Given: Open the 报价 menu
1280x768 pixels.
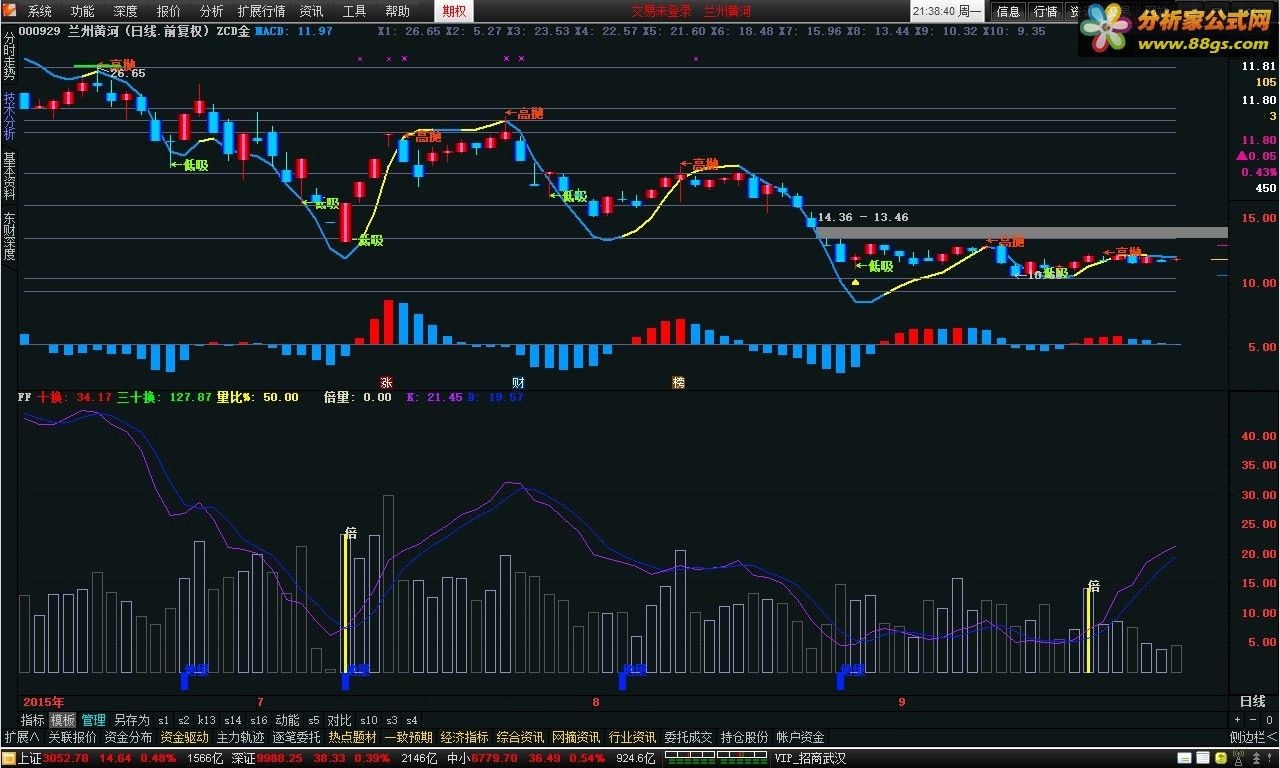Looking at the screenshot, I should 168,11.
